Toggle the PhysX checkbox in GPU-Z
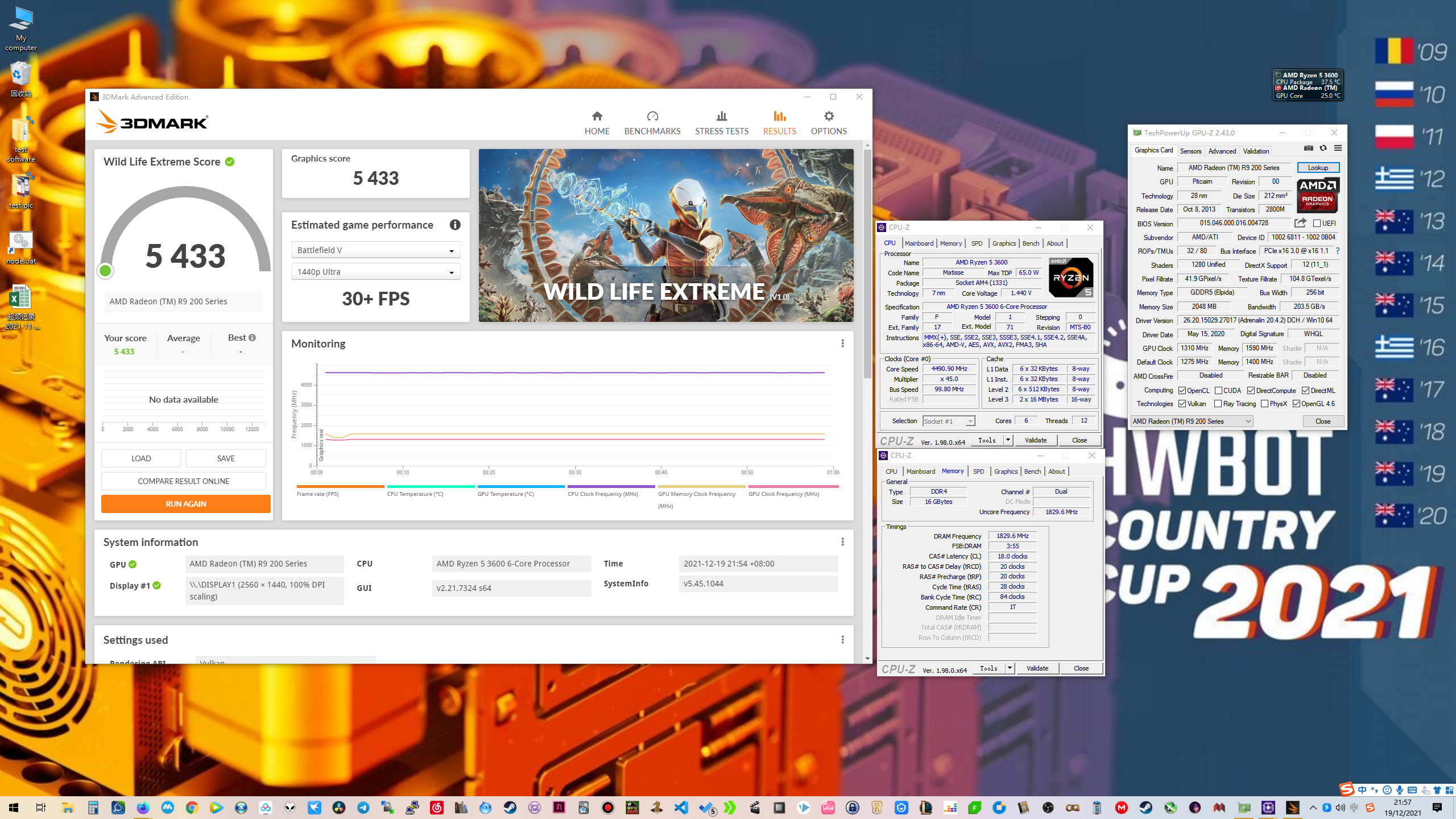This screenshot has height=819, width=1456. [x=1264, y=403]
